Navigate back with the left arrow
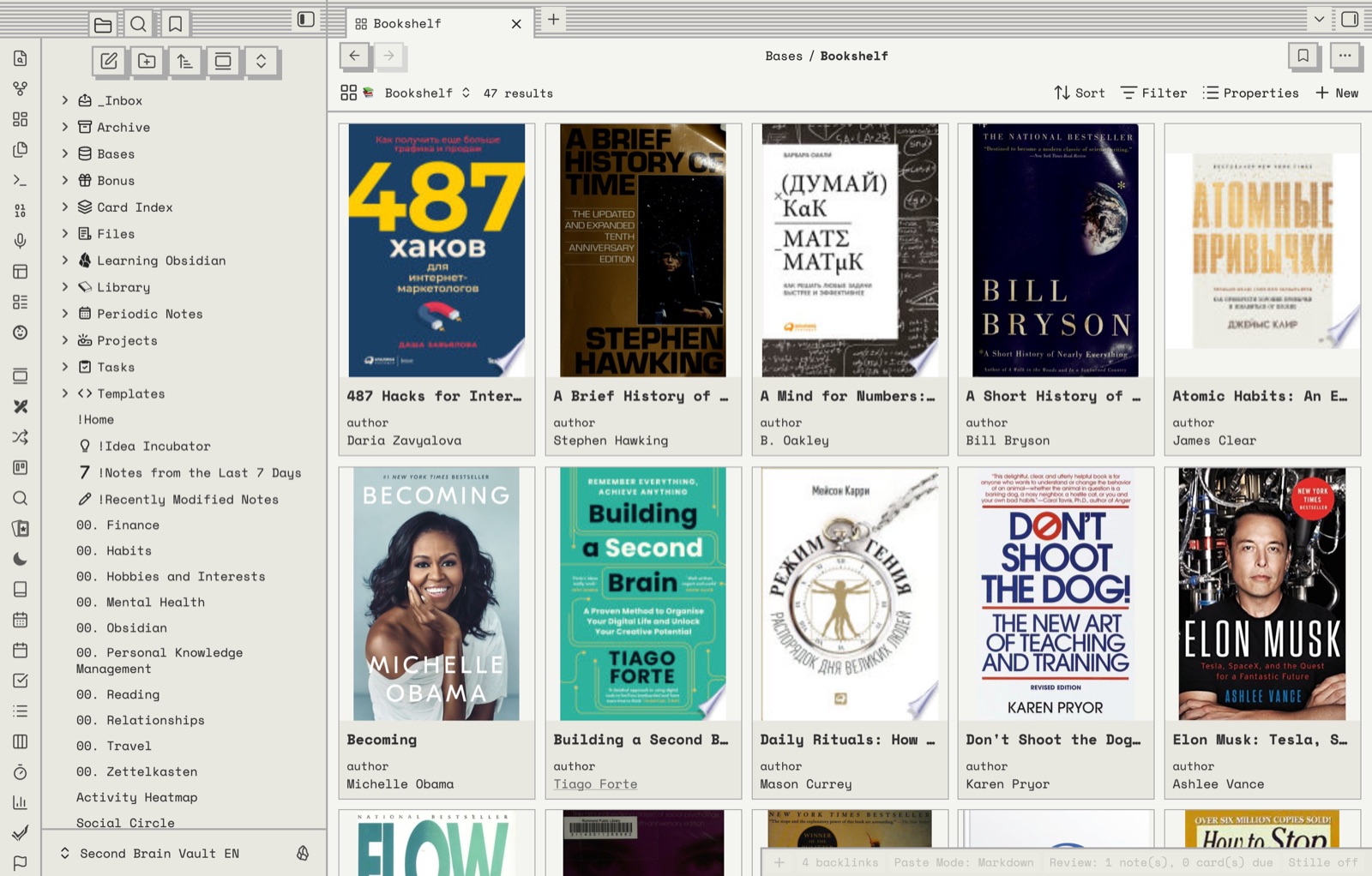Viewport: 1372px width, 876px height. [x=354, y=56]
